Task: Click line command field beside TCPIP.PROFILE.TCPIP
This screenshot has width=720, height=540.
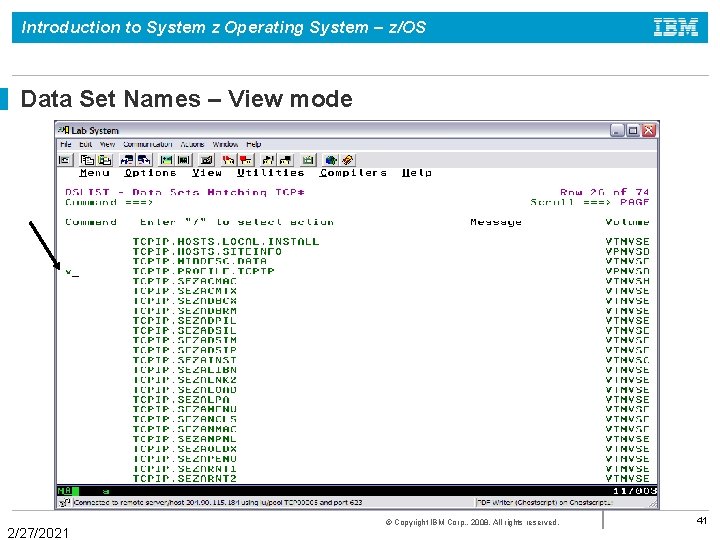Action: pos(94,272)
